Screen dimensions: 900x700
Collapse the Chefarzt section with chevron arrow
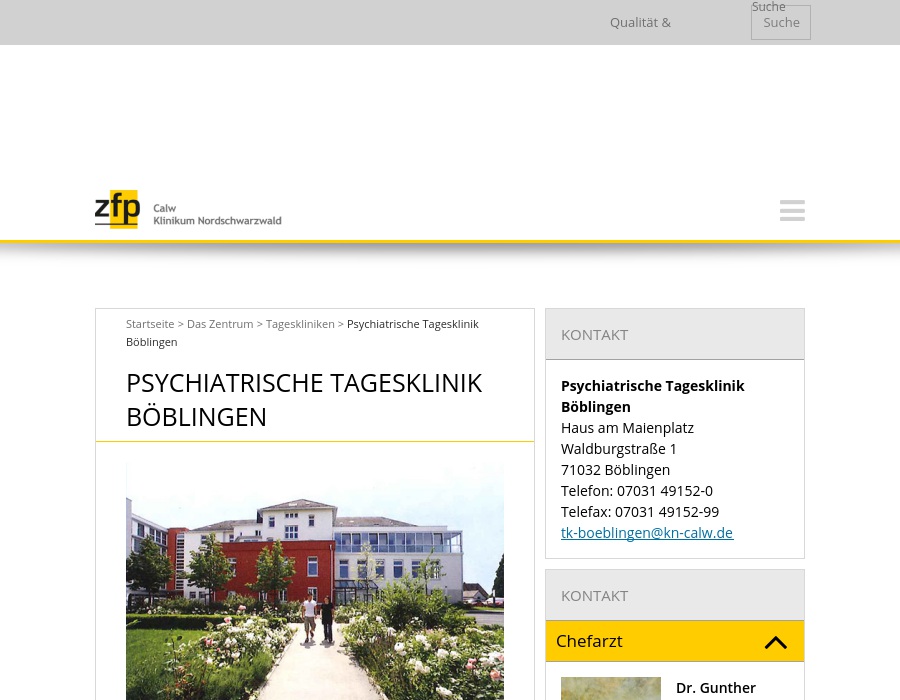tap(775, 642)
